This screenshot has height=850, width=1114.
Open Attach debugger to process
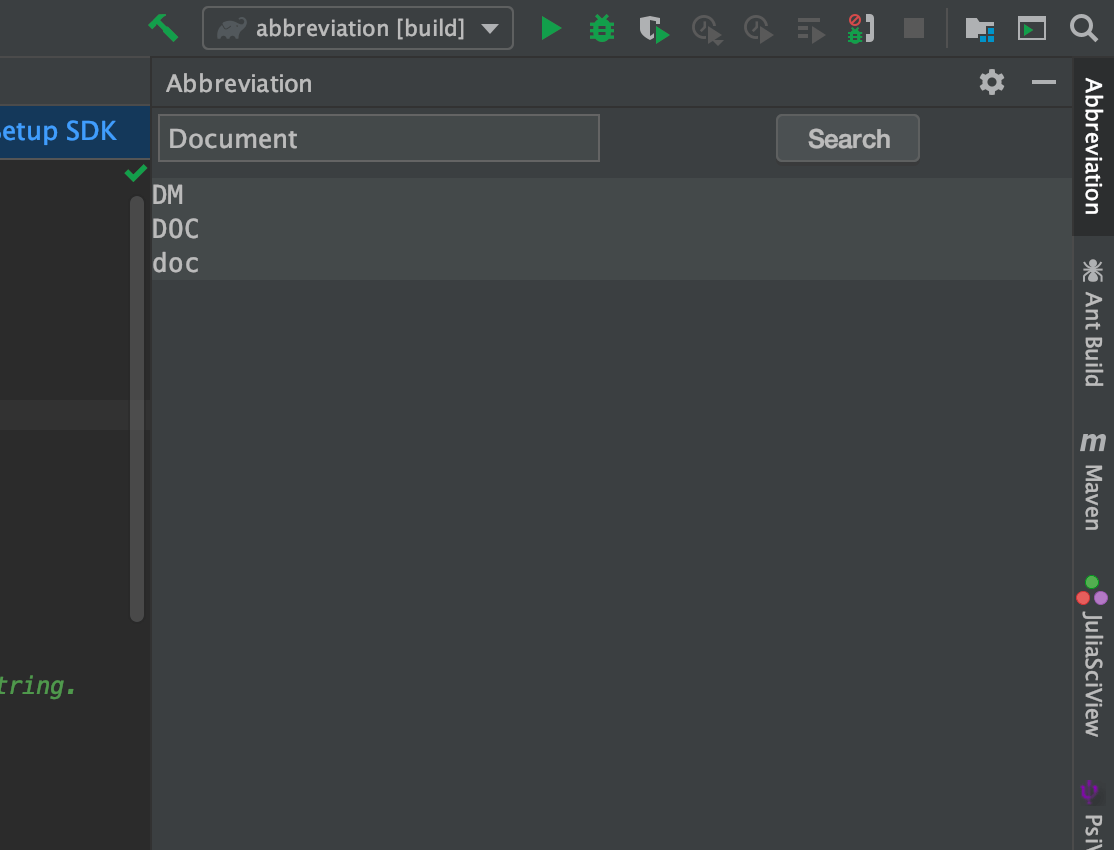[x=859, y=28]
